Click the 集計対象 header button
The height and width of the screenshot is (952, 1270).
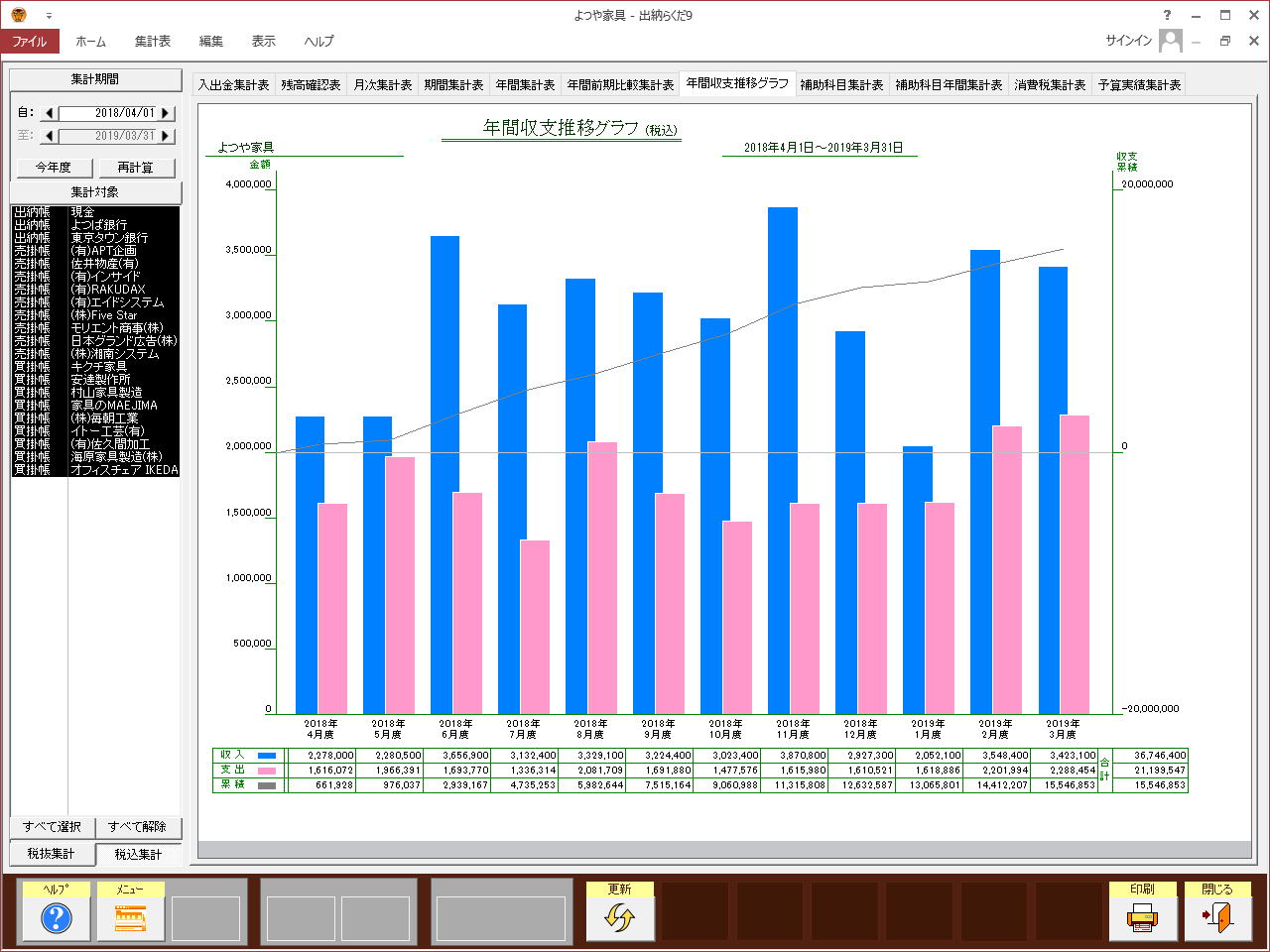[x=95, y=192]
